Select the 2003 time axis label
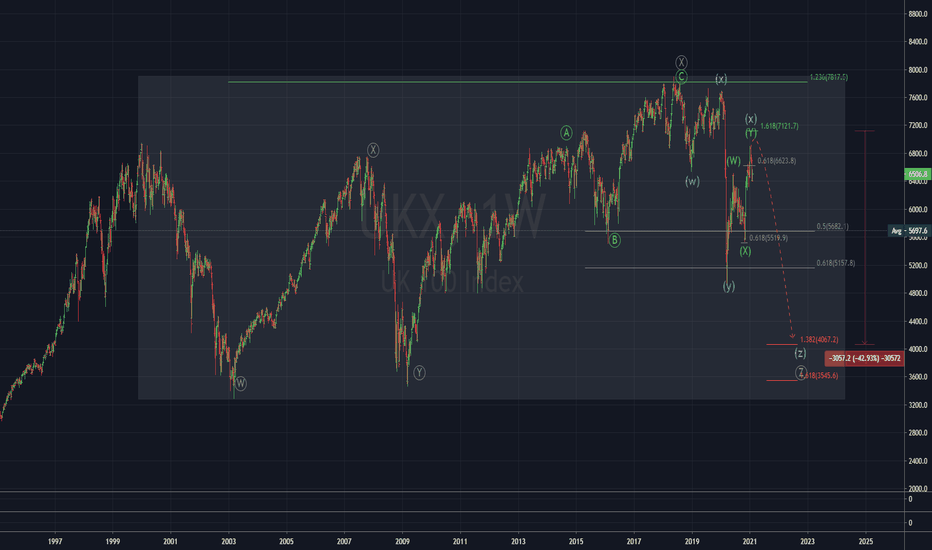932x550 pixels. (x=229, y=541)
